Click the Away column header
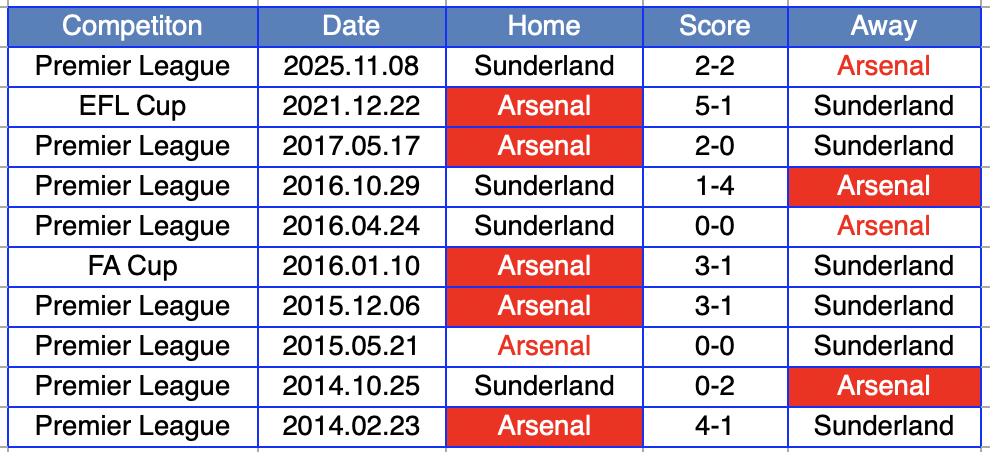The height and width of the screenshot is (452, 990). 884,26
